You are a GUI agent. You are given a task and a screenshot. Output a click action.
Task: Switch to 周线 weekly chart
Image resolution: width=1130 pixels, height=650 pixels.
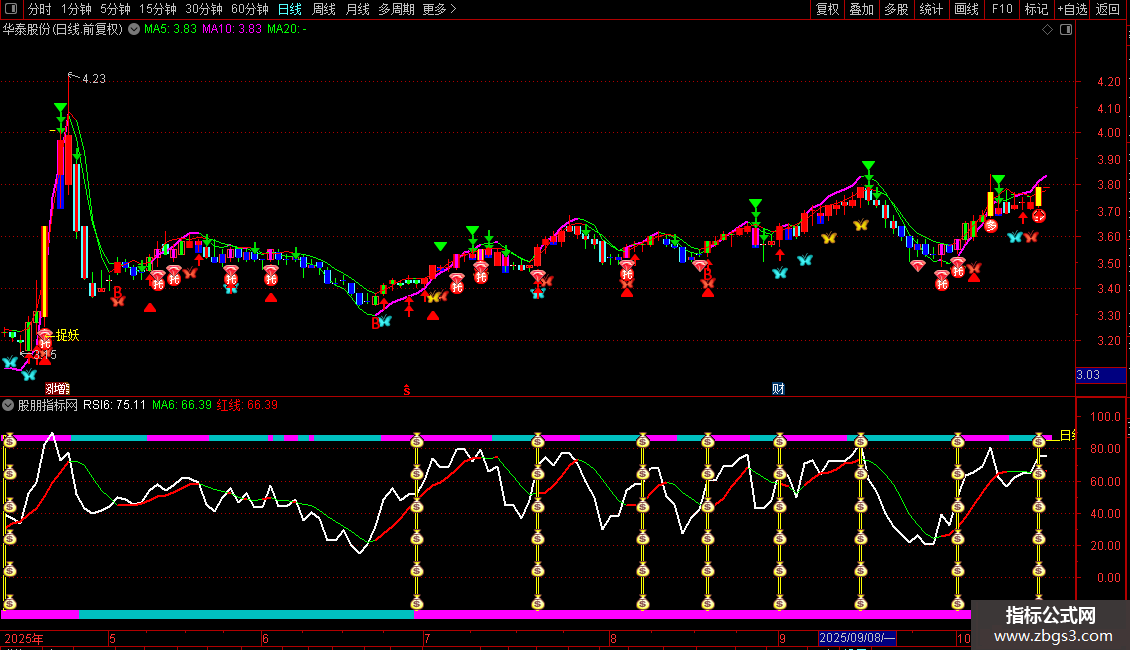324,9
